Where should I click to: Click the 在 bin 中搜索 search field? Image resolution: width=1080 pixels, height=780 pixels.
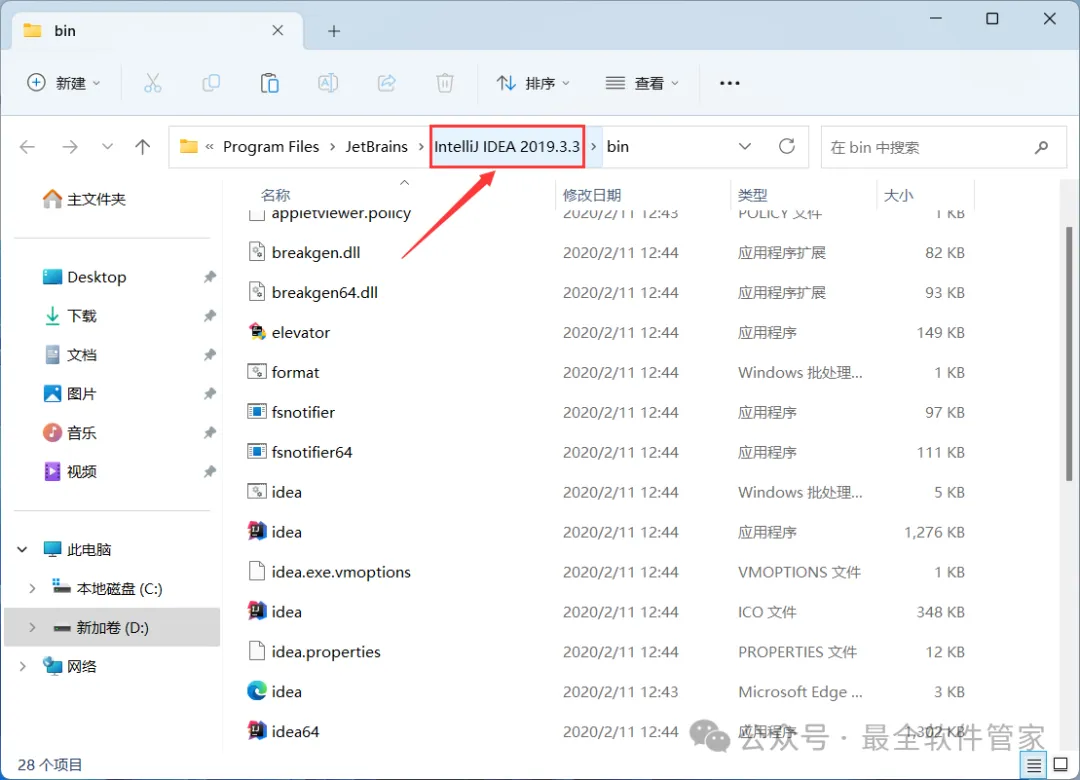click(944, 147)
